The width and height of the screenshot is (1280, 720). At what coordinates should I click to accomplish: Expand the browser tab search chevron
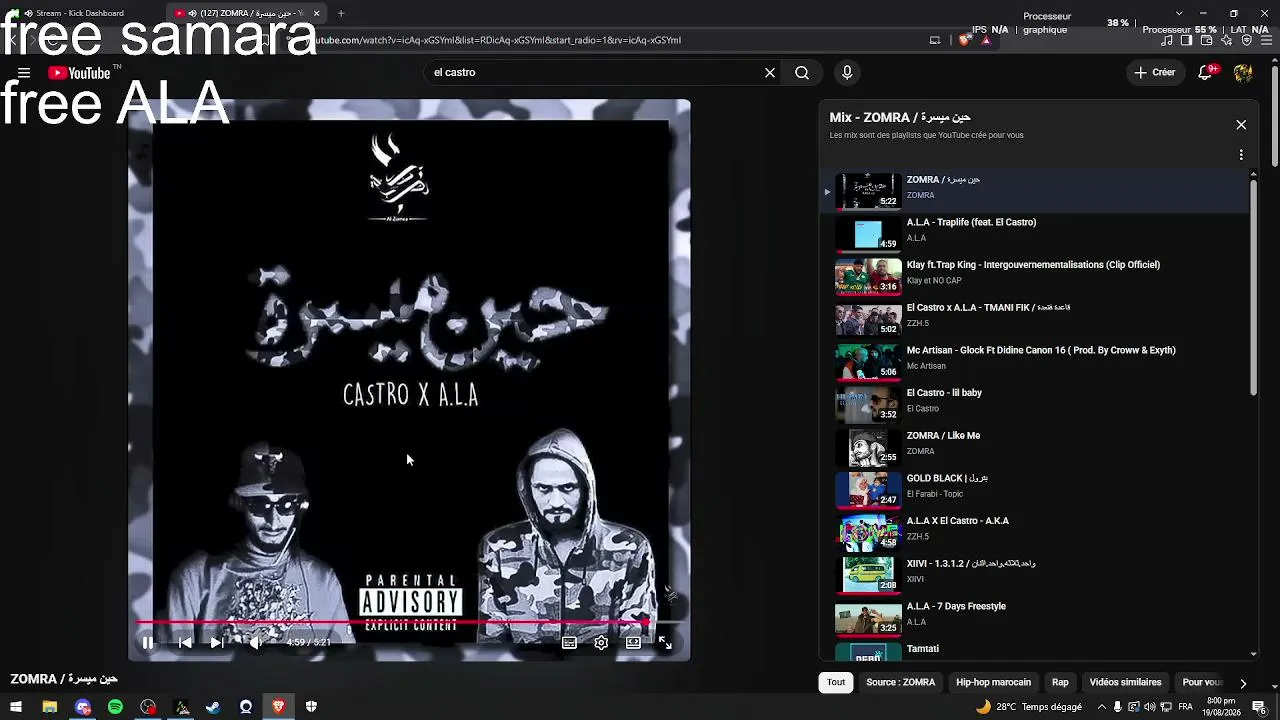pyautogui.click(x=1179, y=13)
